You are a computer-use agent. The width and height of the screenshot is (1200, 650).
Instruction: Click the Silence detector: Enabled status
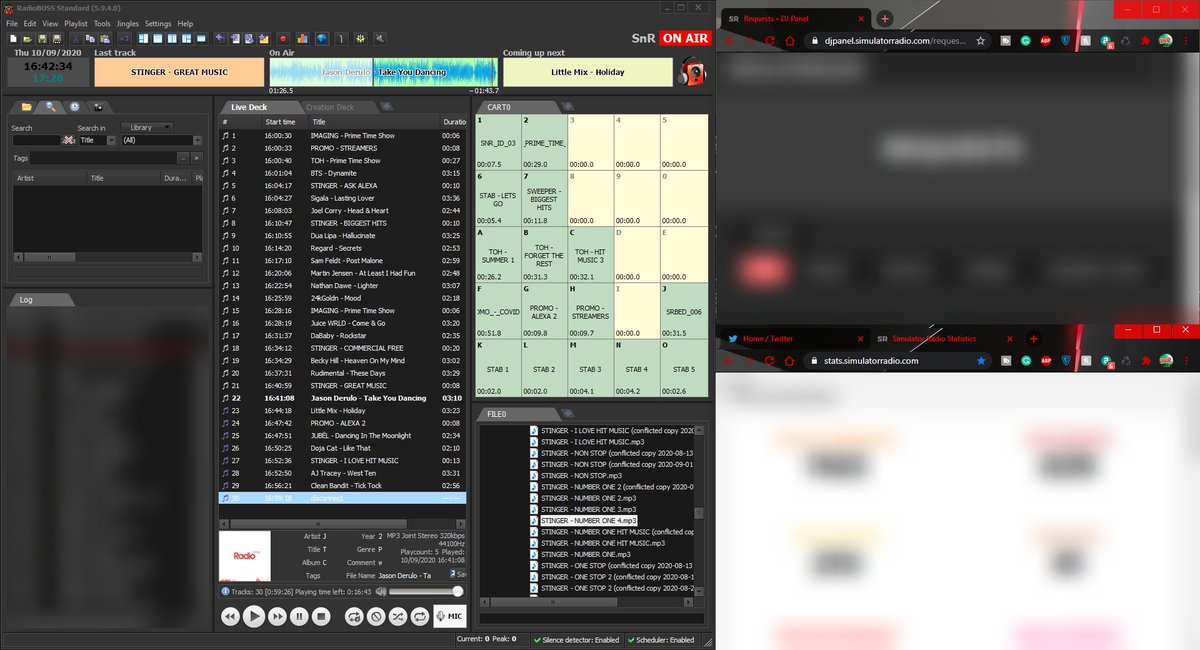pyautogui.click(x=577, y=639)
